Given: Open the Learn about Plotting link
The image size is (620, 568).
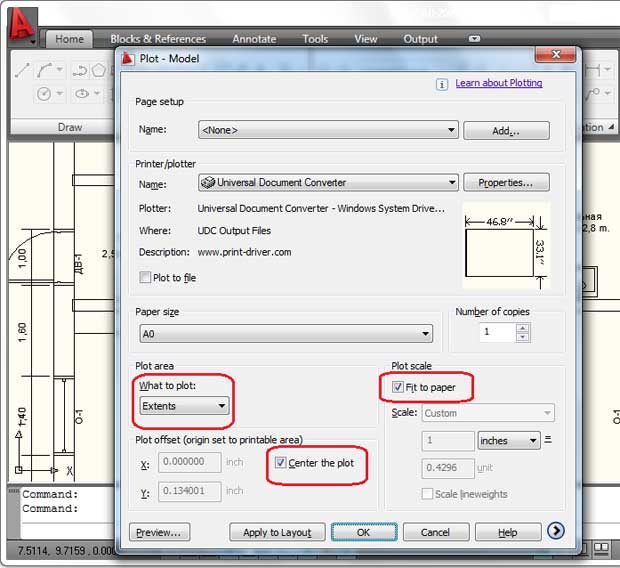Looking at the screenshot, I should point(499,83).
